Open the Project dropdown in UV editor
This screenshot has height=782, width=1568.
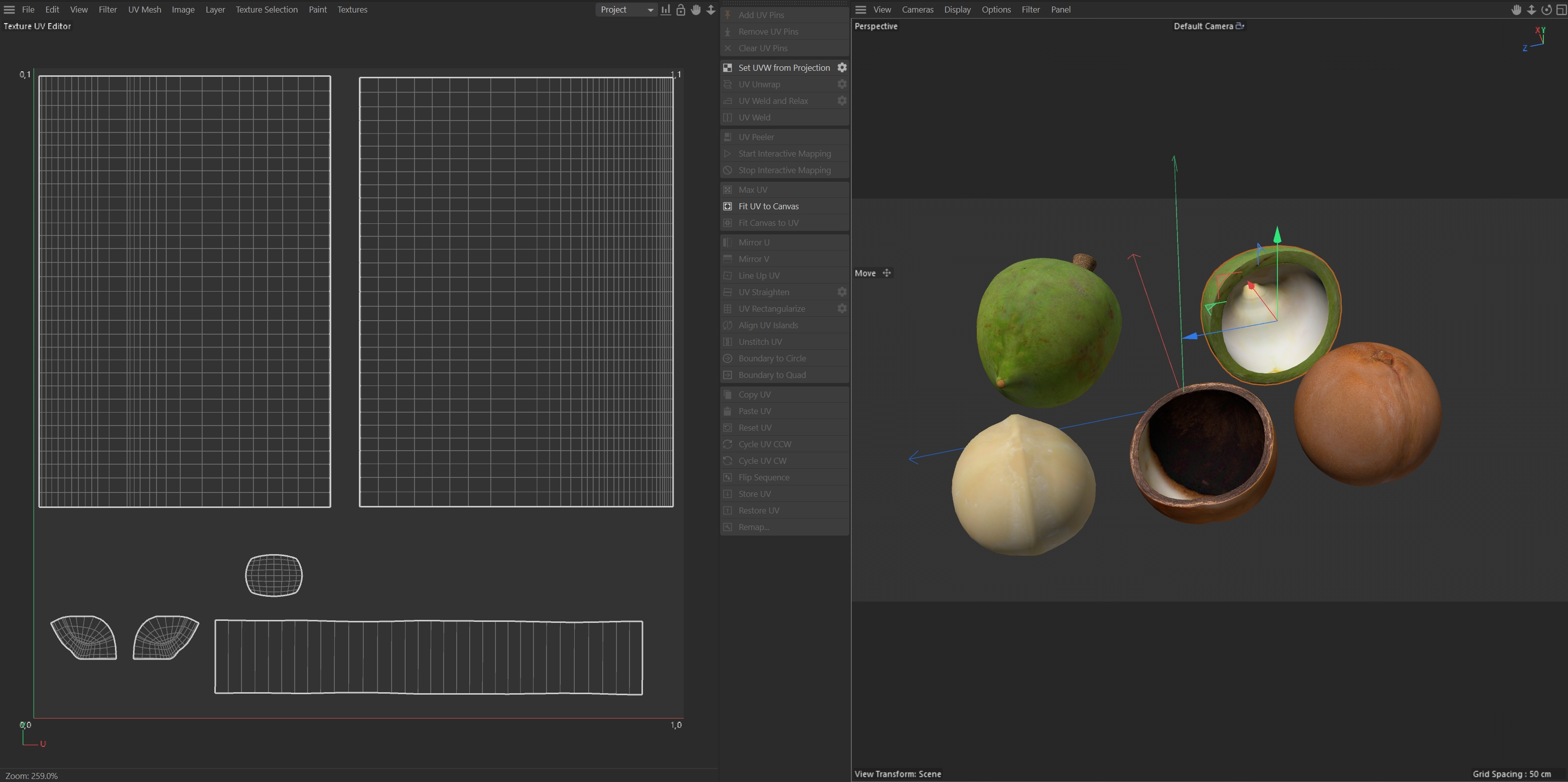(x=626, y=10)
